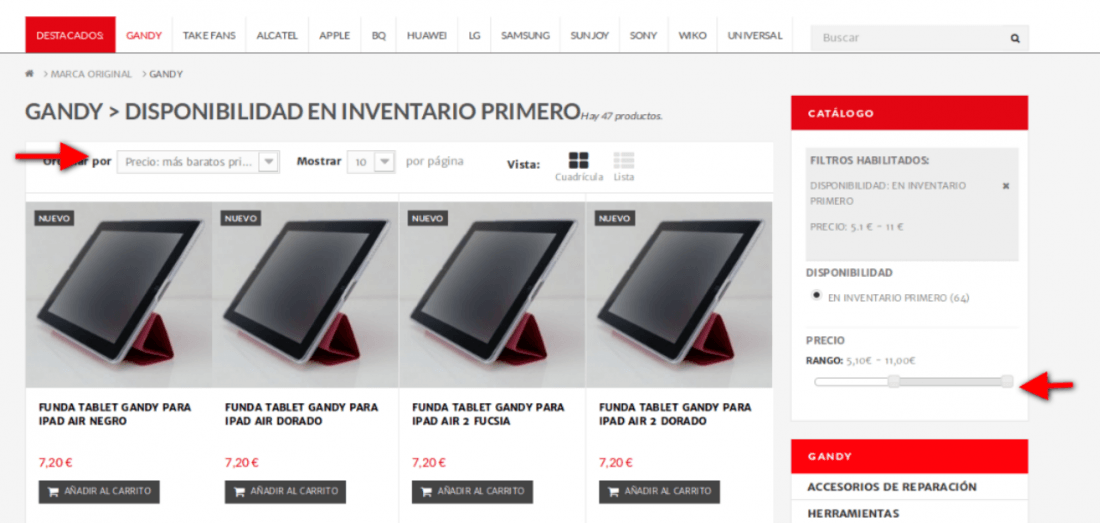
Task: Remove the enabled Disponibilidad filter with the x
Action: pos(1005,186)
